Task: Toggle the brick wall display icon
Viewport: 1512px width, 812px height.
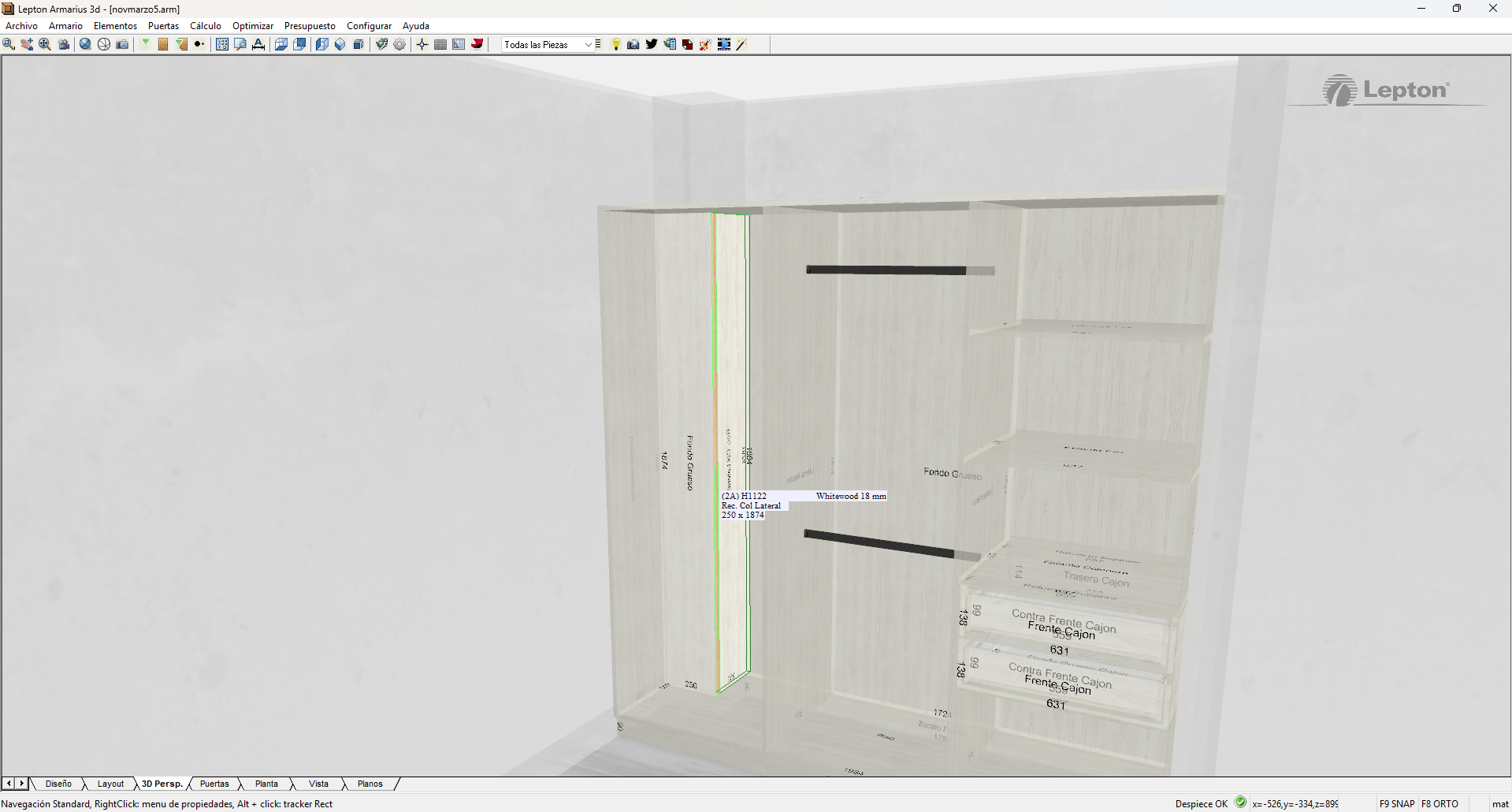Action: (x=440, y=45)
